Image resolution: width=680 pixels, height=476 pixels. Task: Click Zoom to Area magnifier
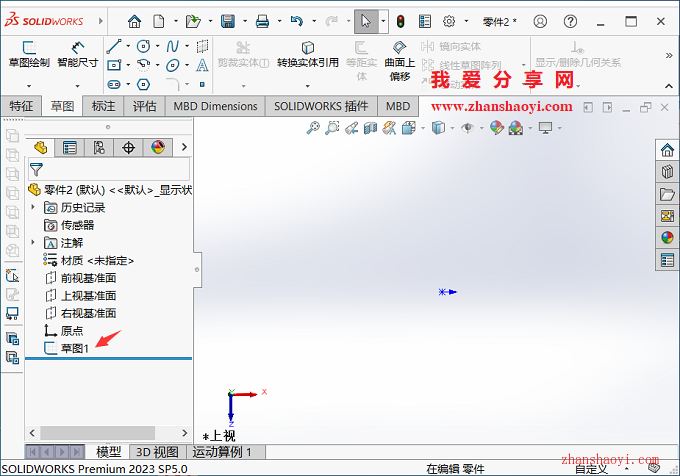[332, 128]
